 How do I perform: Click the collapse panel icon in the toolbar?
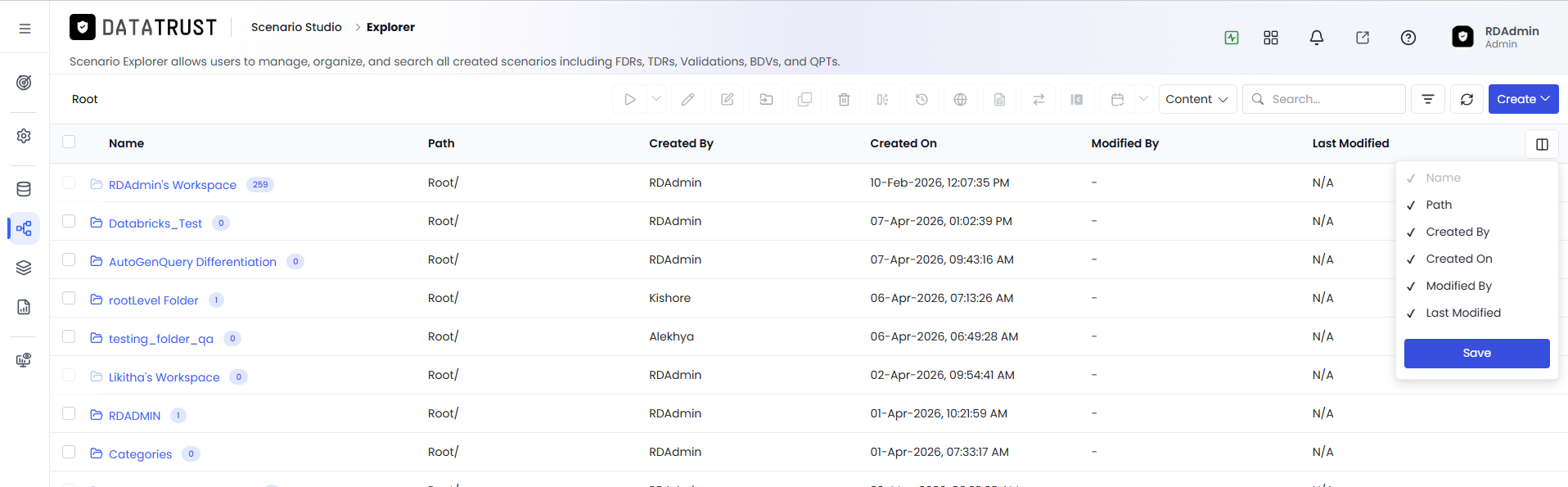click(1078, 99)
